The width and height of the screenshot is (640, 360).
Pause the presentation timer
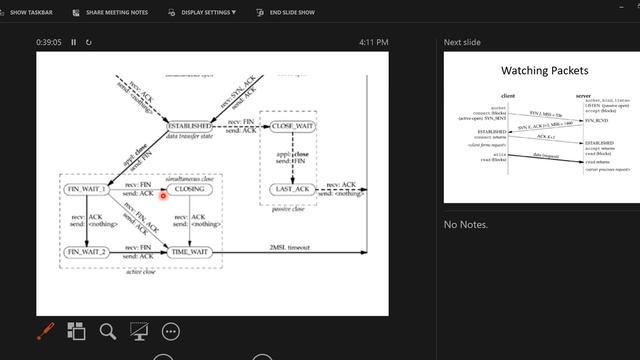pyautogui.click(x=73, y=42)
